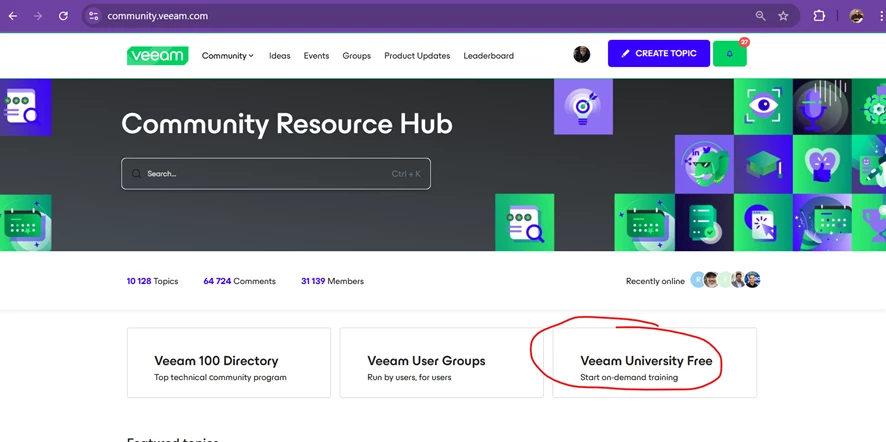
Task: Click the 10 128 Topics count
Action: tap(153, 281)
